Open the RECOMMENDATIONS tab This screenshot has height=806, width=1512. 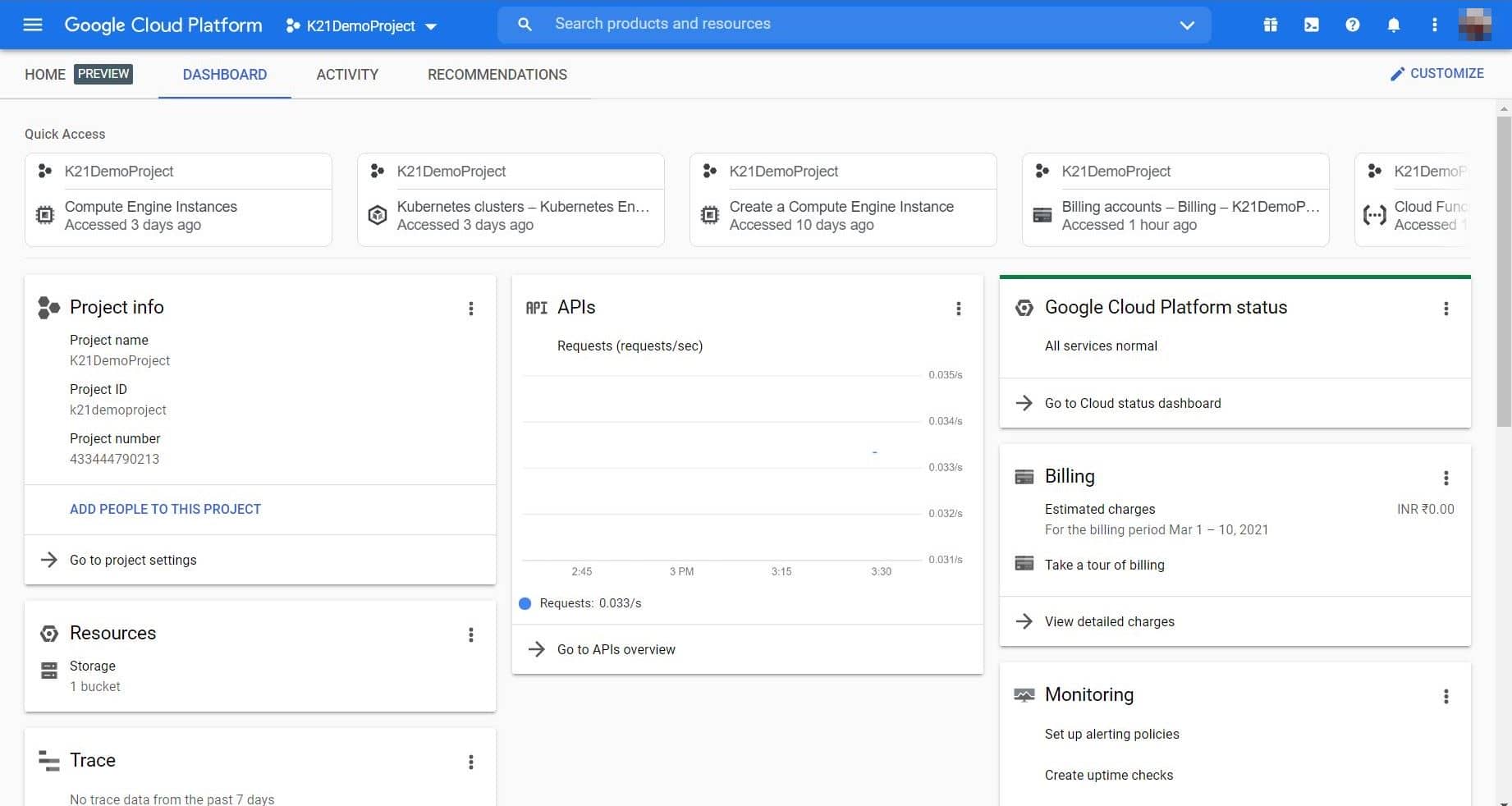pos(497,75)
